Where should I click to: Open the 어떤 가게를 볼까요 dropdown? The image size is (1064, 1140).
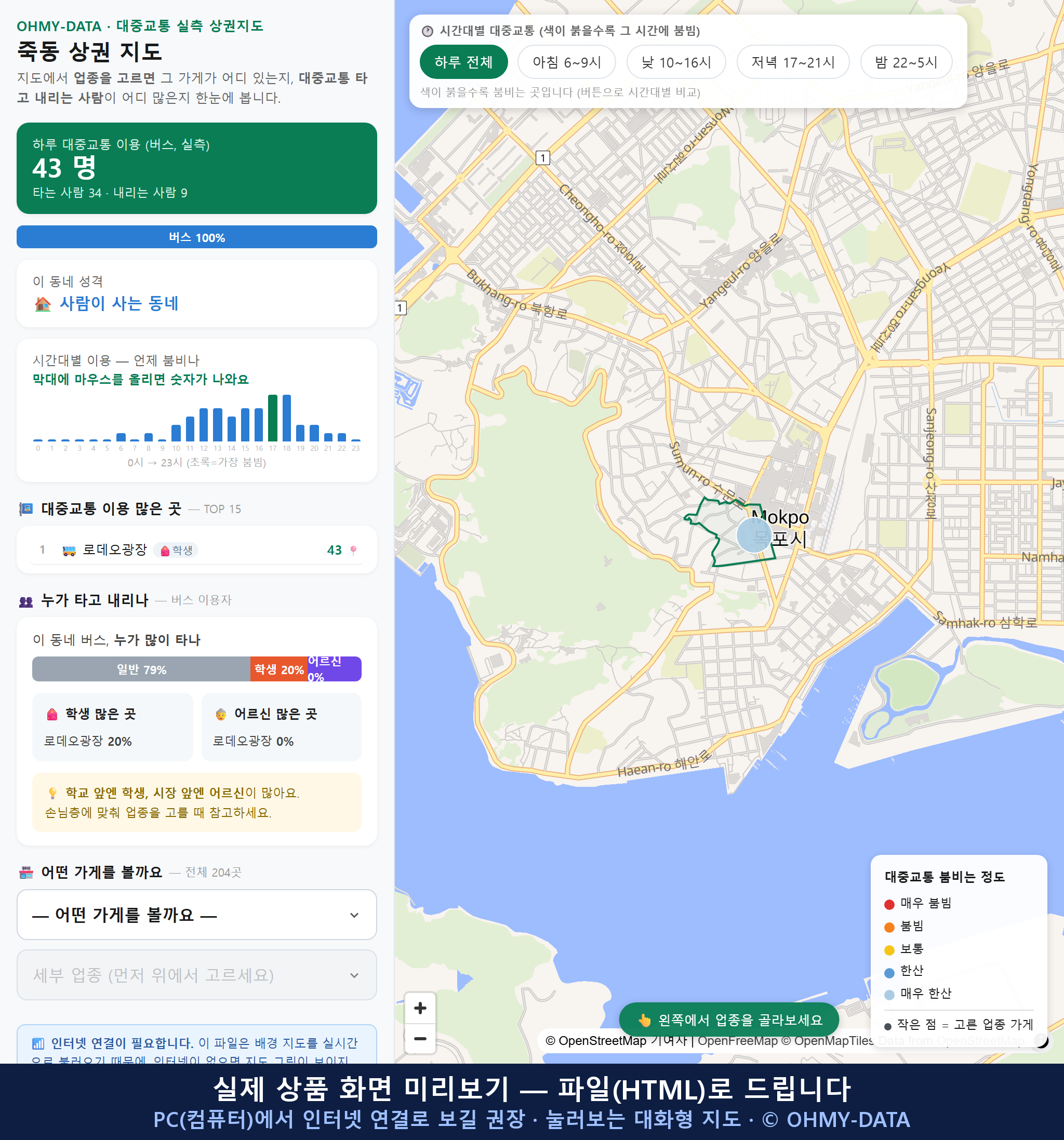[x=197, y=915]
